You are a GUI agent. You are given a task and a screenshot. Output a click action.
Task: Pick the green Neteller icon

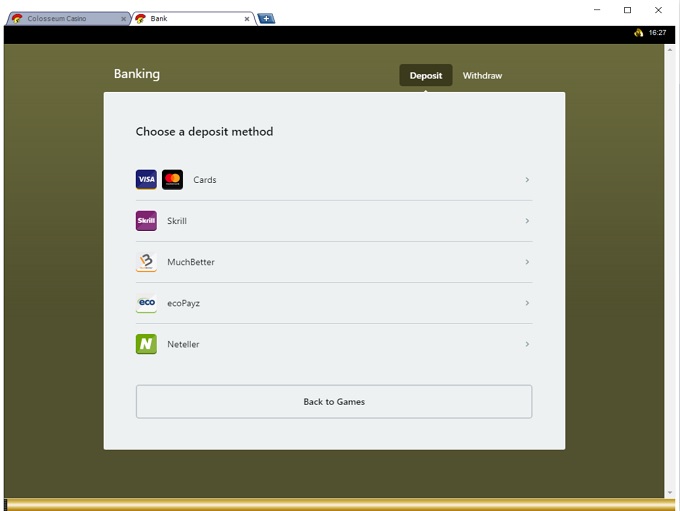pyautogui.click(x=146, y=344)
